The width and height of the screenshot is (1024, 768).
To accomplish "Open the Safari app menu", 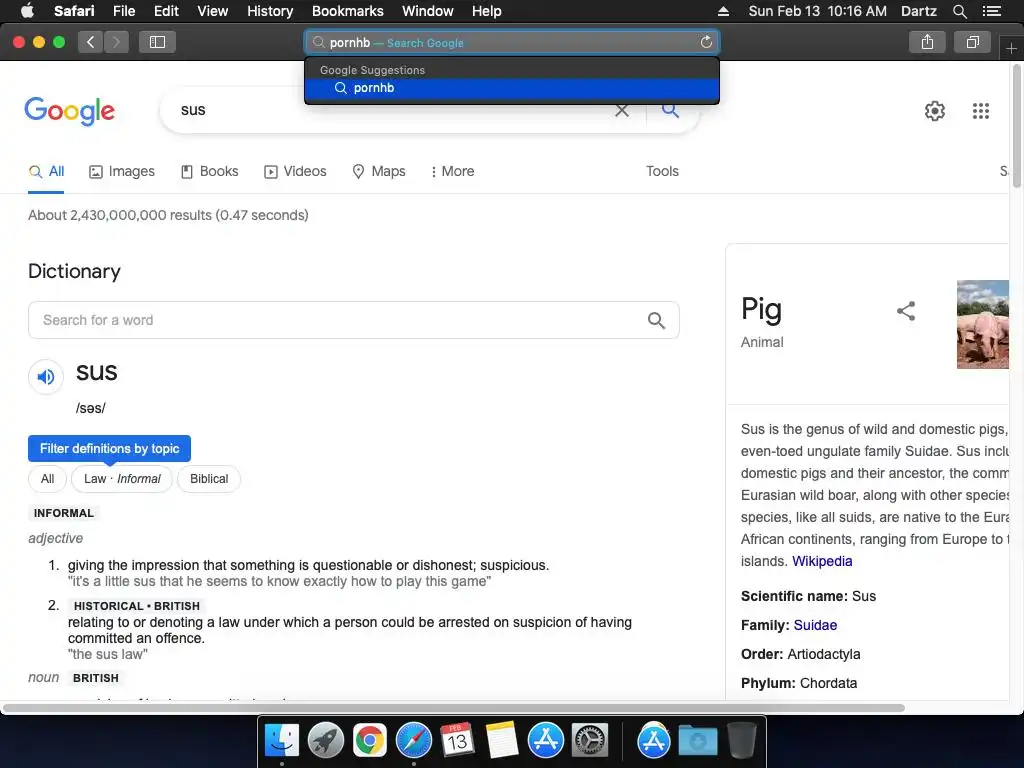I will point(74,11).
